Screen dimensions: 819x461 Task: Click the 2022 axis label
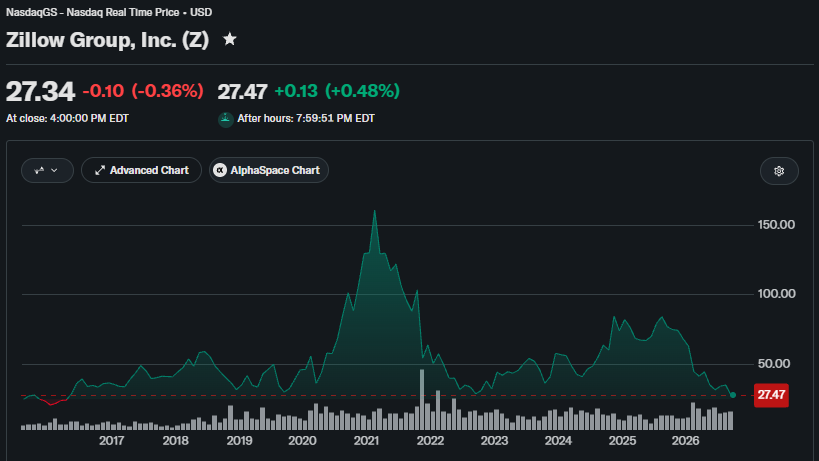430,441
